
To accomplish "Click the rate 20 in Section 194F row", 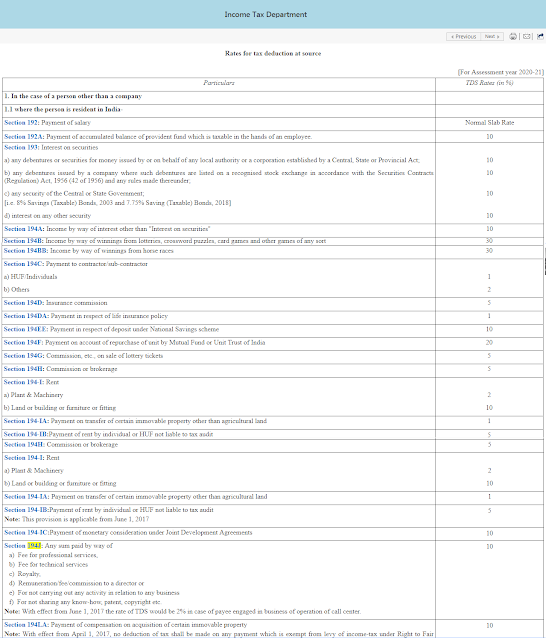I will coord(489,342).
